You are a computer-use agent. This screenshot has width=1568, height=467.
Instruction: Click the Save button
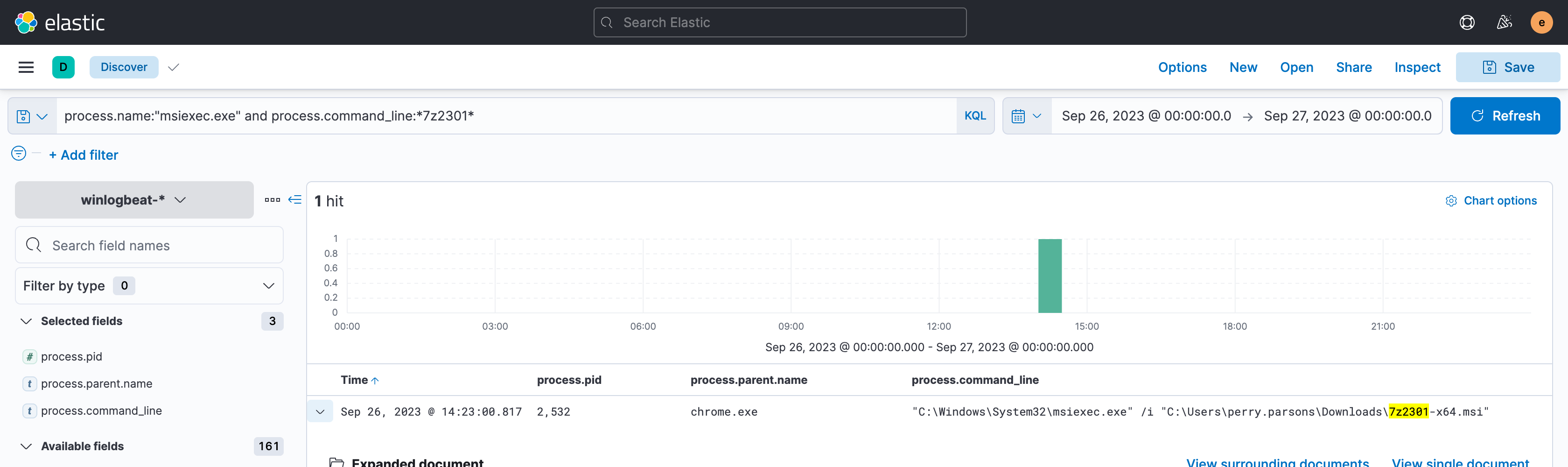[x=1507, y=67]
